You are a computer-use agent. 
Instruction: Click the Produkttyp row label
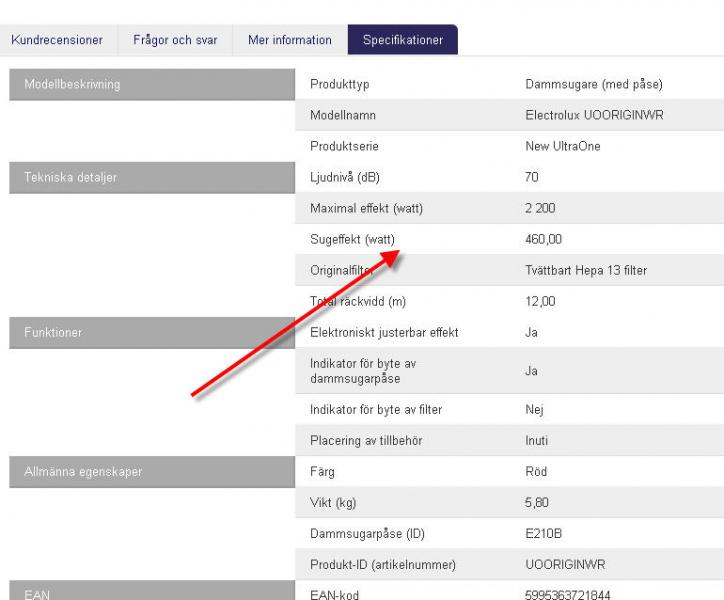[339, 85]
